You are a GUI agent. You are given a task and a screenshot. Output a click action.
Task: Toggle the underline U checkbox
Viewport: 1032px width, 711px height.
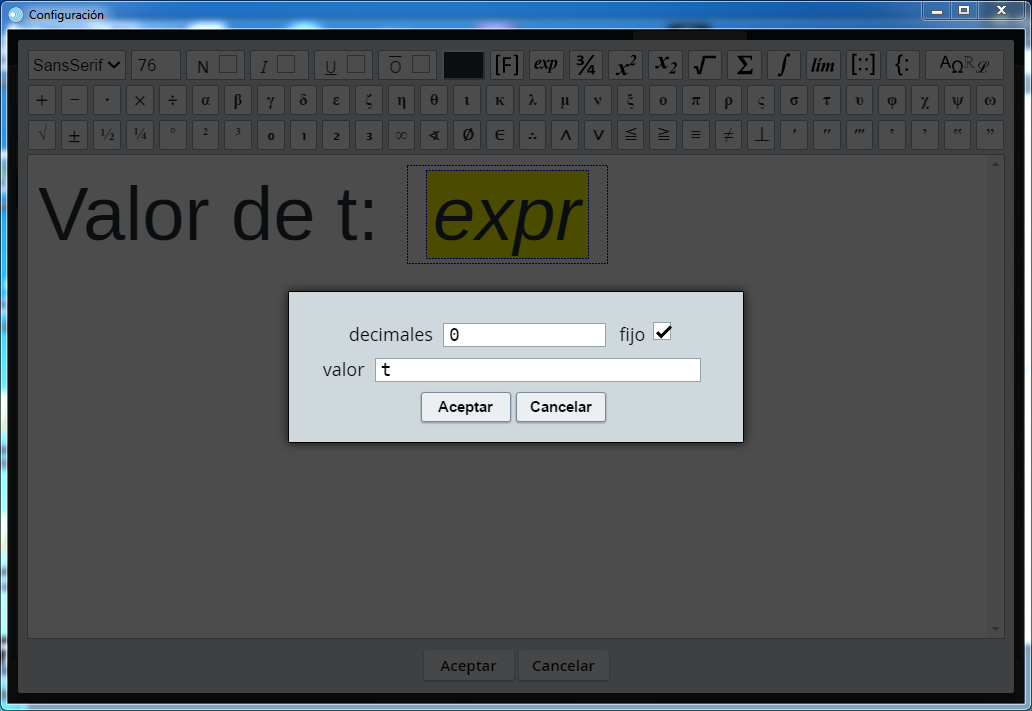point(355,64)
